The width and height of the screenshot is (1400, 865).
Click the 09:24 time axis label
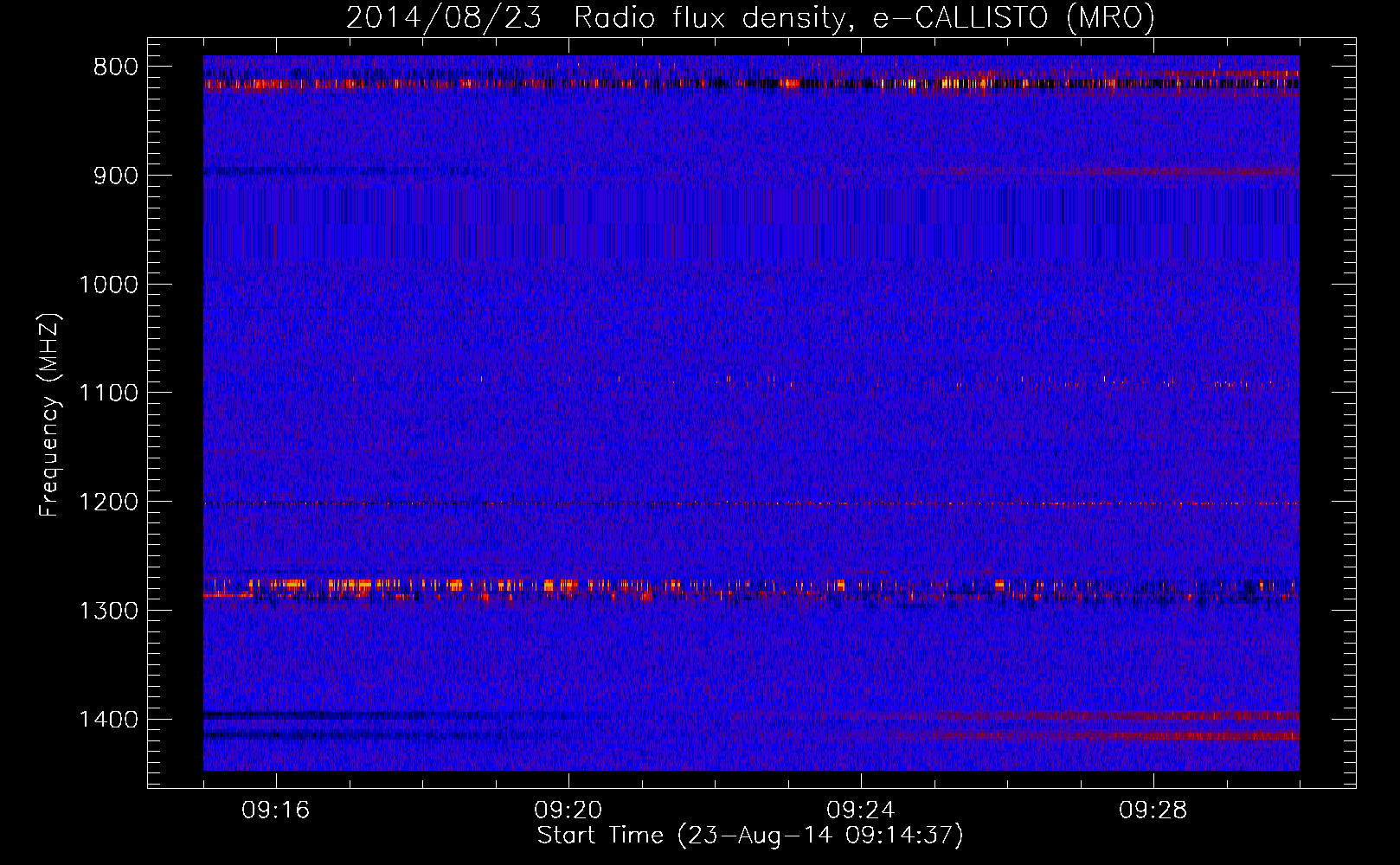click(861, 811)
